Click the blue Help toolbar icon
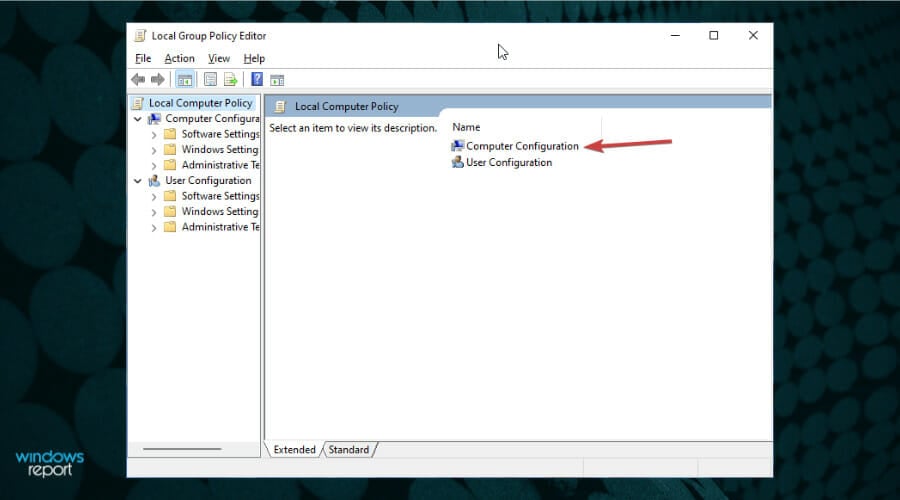This screenshot has width=900, height=500. 257,80
